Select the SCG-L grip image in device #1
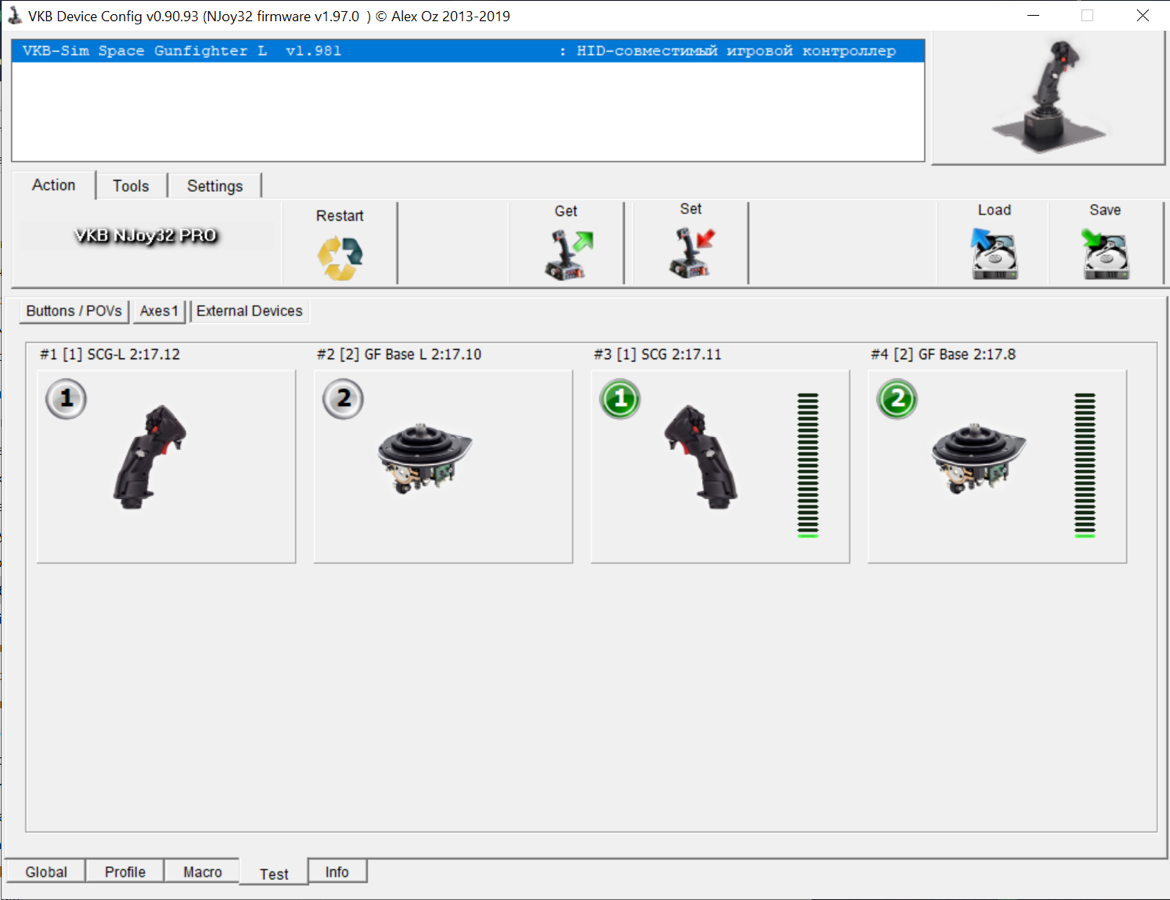Image resolution: width=1170 pixels, height=900 pixels. tap(149, 457)
